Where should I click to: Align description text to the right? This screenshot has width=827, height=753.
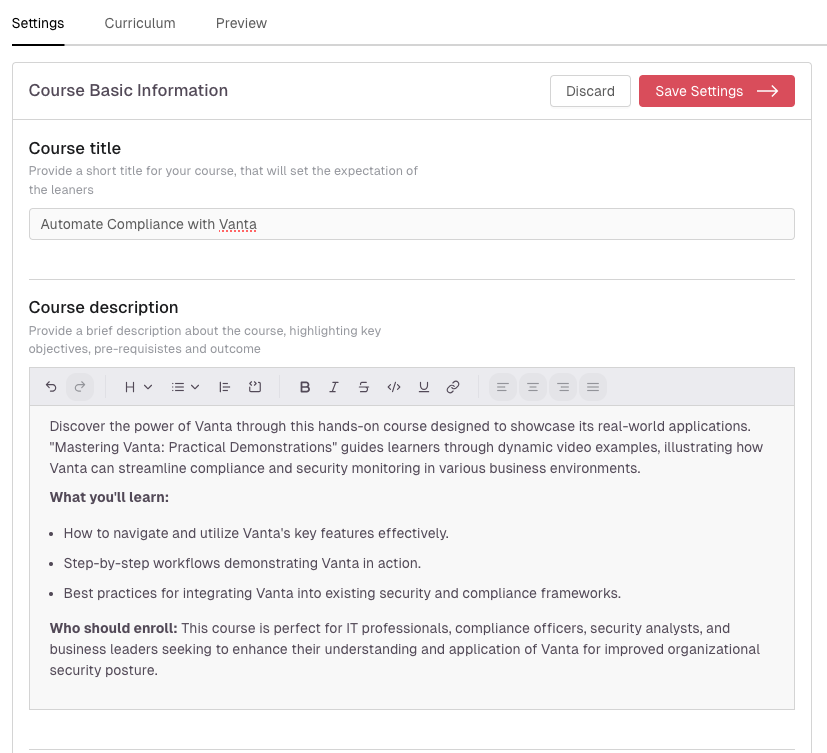click(x=563, y=387)
